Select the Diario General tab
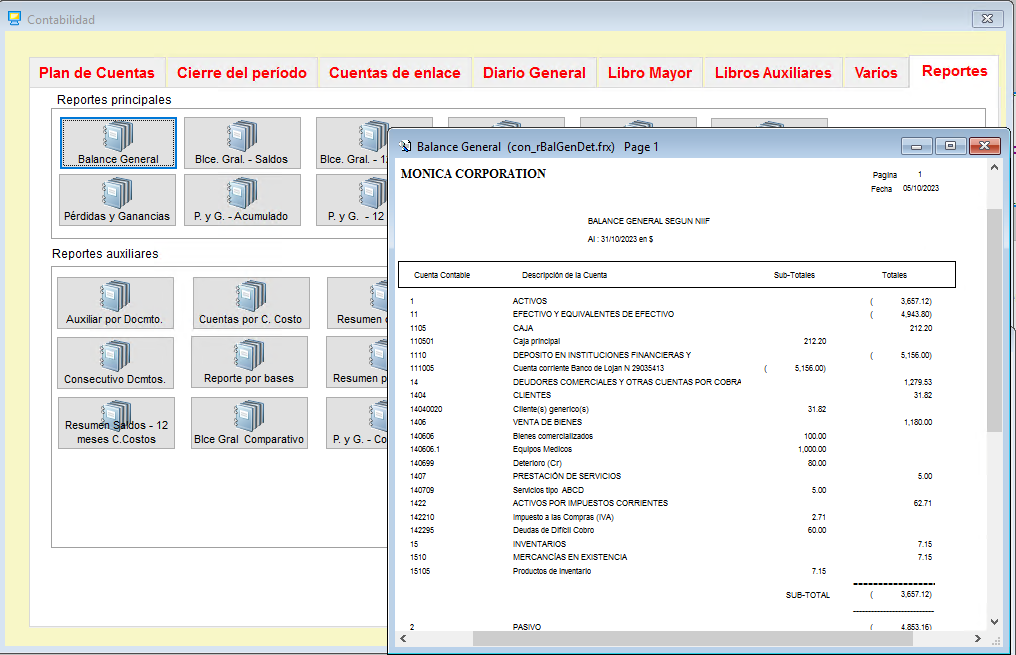Screen dimensions: 1016x655 click(x=534, y=73)
